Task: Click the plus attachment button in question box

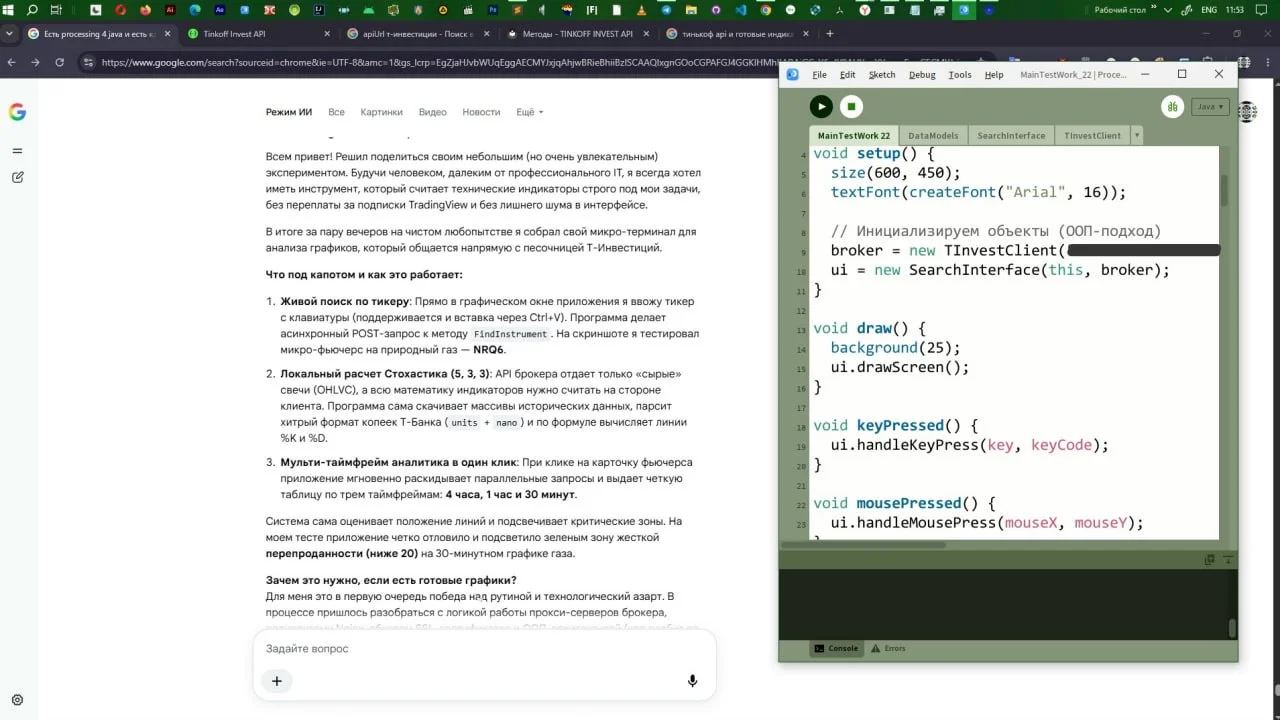Action: 277,681
